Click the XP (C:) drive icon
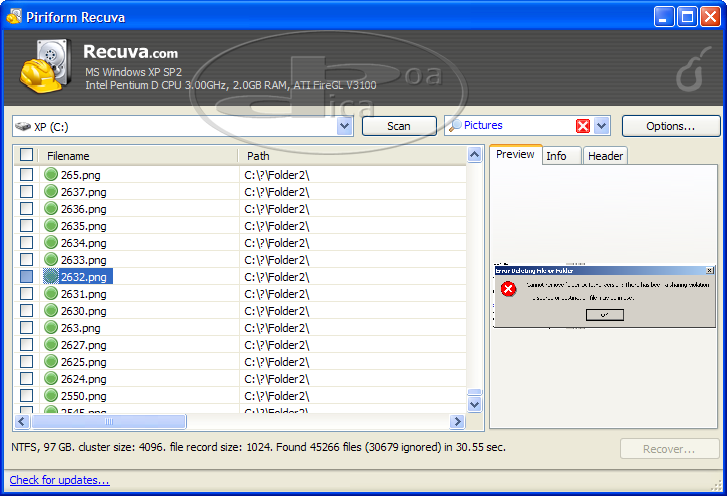727x496 pixels. (x=23, y=127)
